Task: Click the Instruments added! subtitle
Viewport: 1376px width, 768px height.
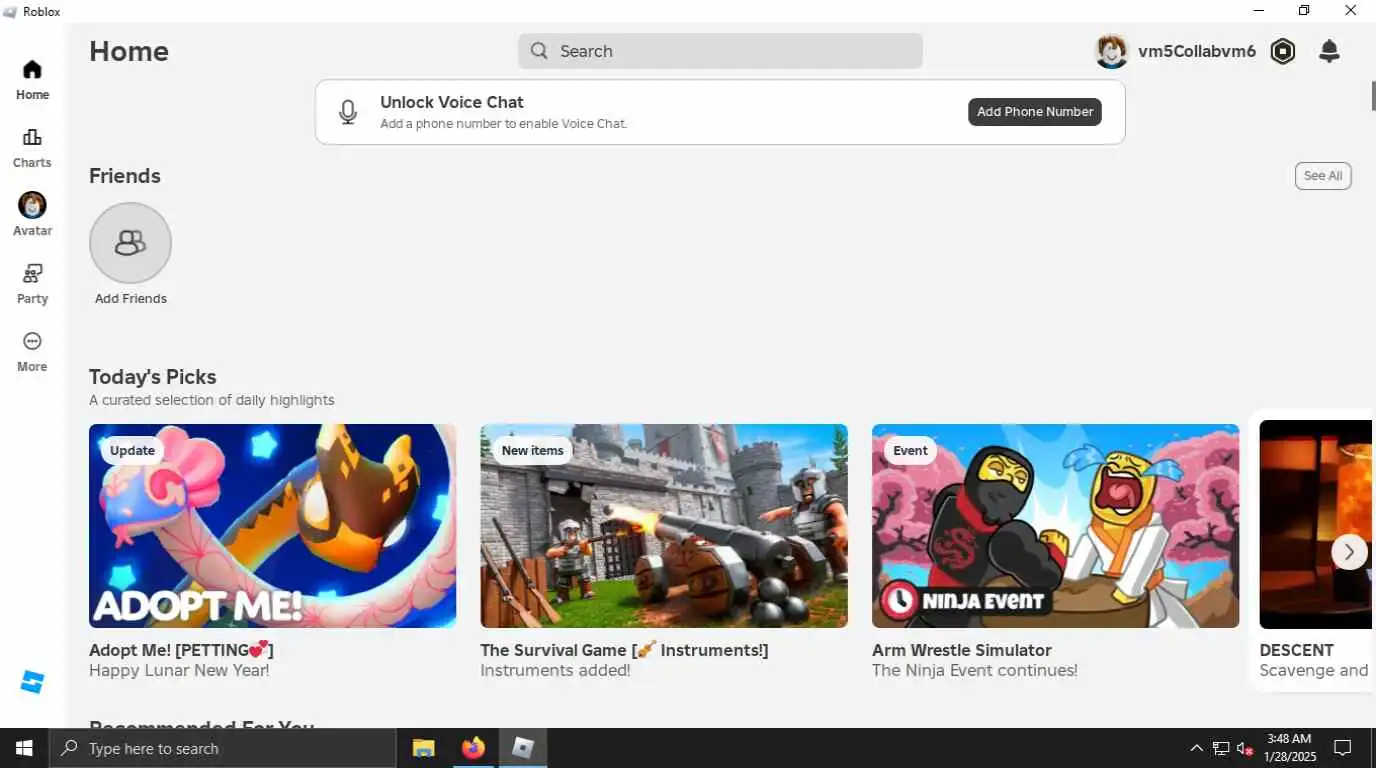Action: pyautogui.click(x=555, y=671)
